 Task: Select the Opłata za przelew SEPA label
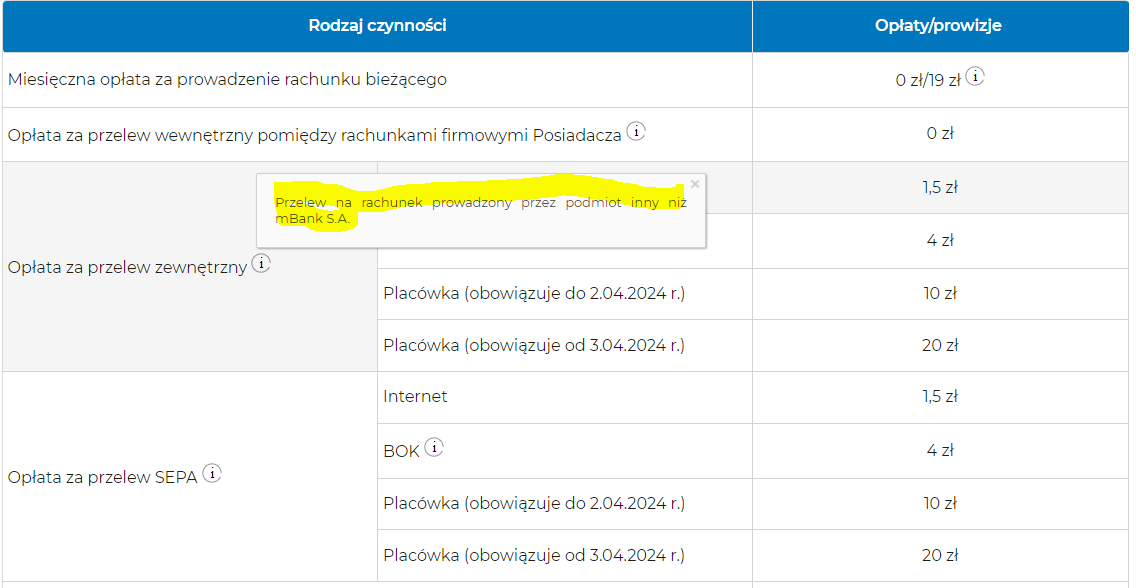tap(103, 478)
